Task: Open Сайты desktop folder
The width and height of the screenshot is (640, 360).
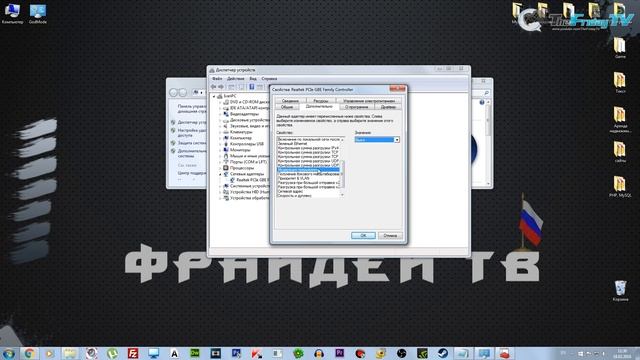Action: (620, 152)
